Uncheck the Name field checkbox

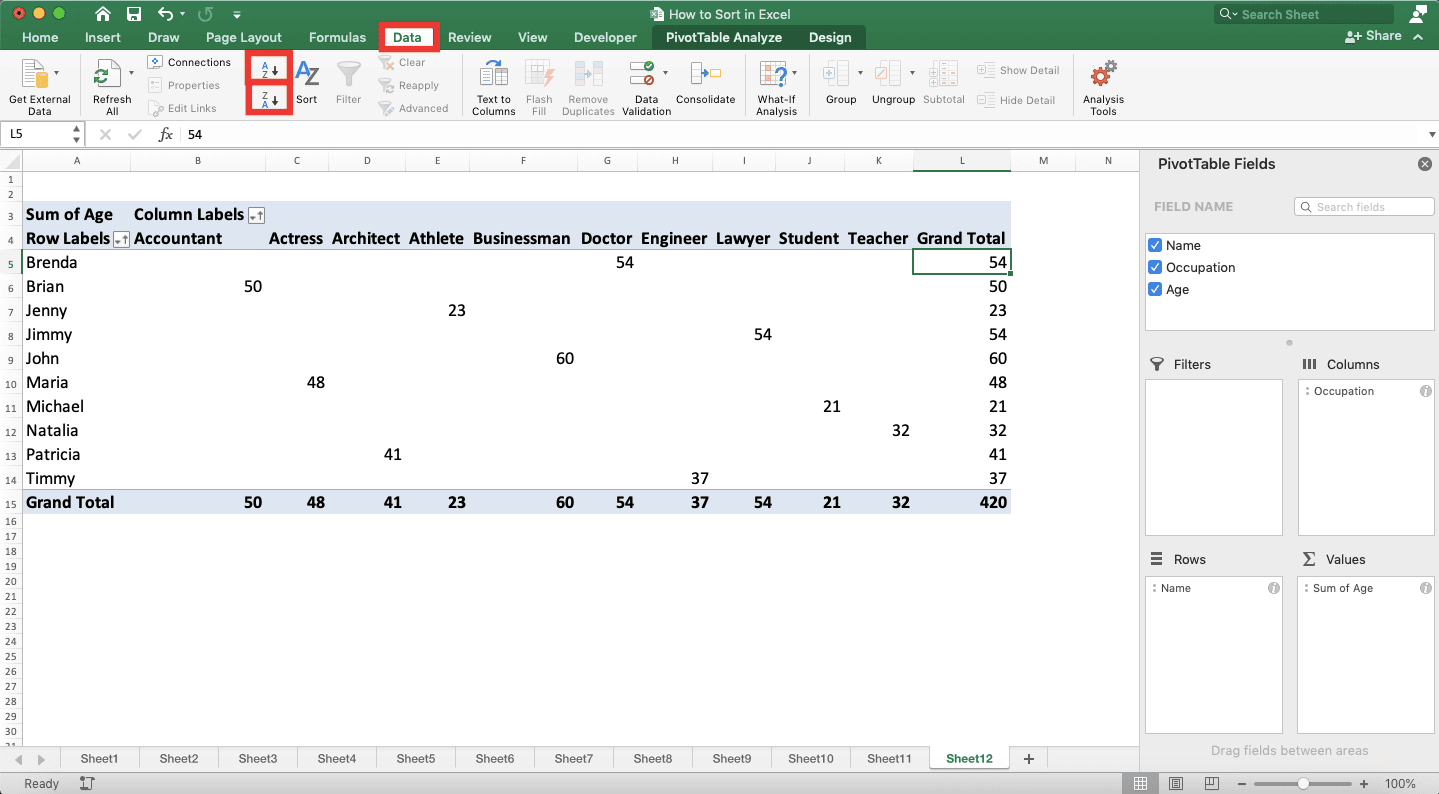[x=1156, y=245]
